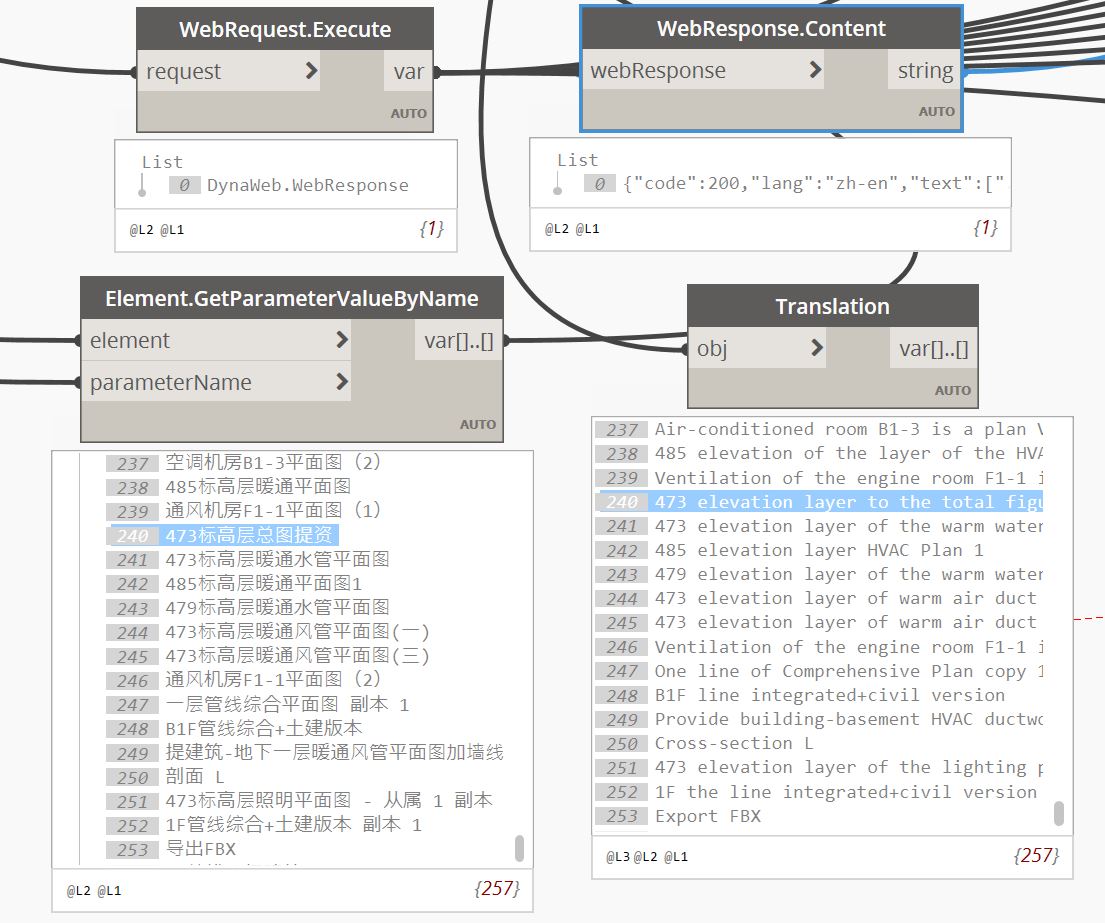Viewport: 1105px width, 923px height.
Task: Open AUTO lacing menu on Translation node
Action: pyautogui.click(x=953, y=390)
